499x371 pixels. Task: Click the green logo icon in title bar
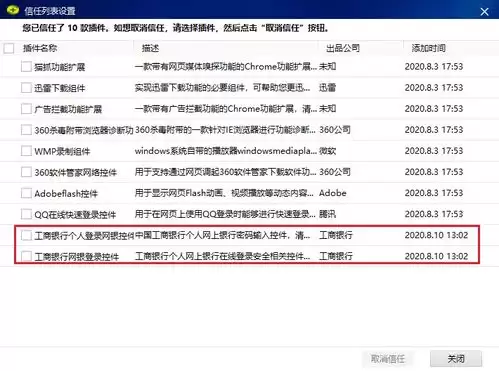coord(13,10)
